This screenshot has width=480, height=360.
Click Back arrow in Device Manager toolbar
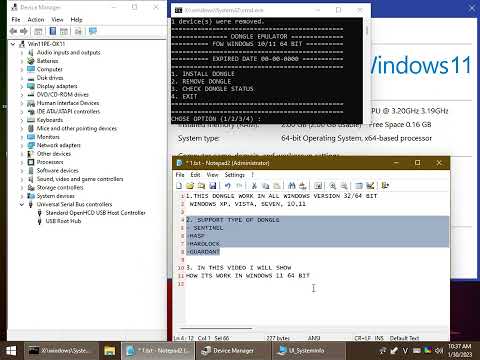pos(13,31)
